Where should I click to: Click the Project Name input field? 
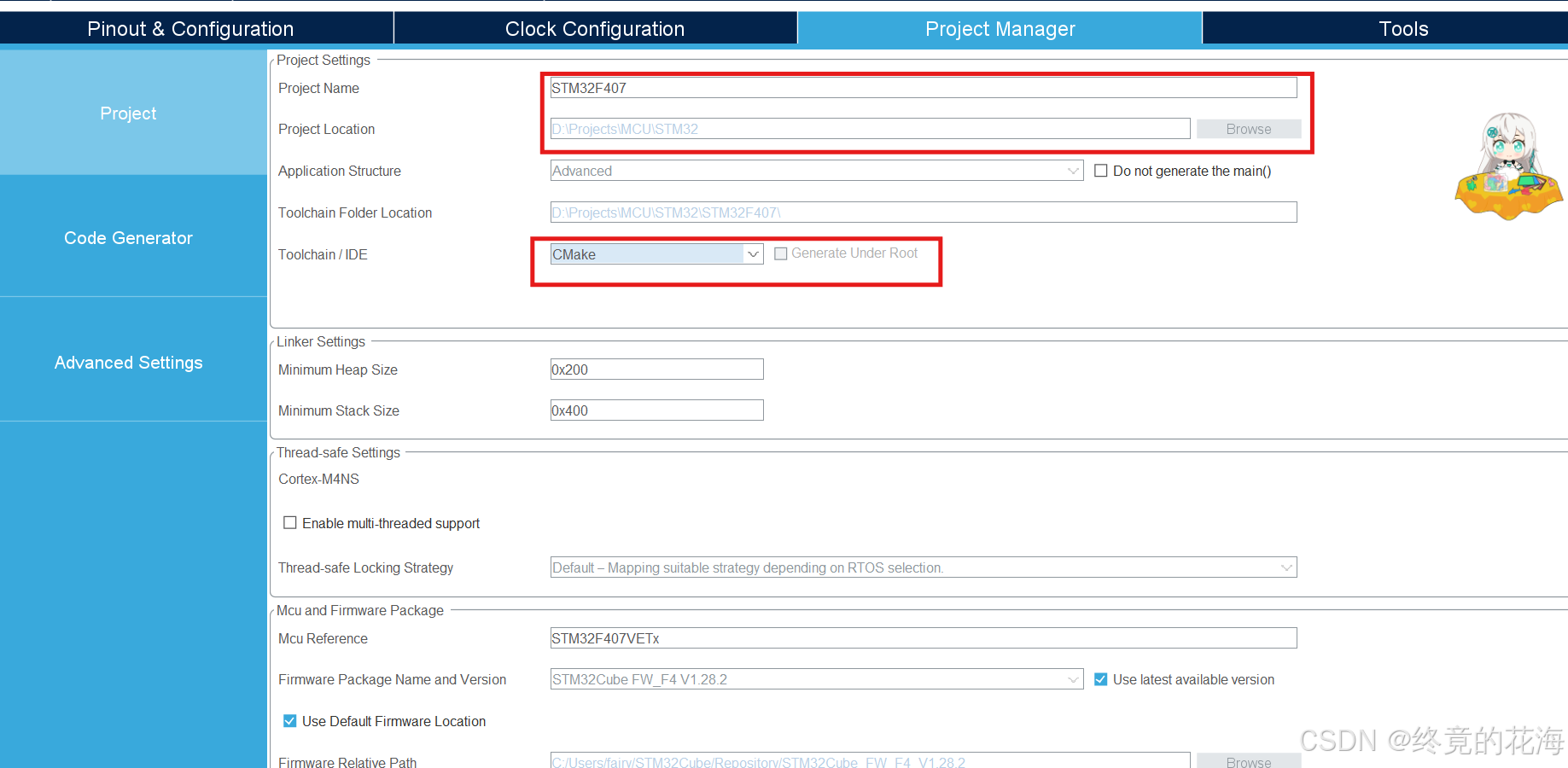pyautogui.click(x=924, y=88)
